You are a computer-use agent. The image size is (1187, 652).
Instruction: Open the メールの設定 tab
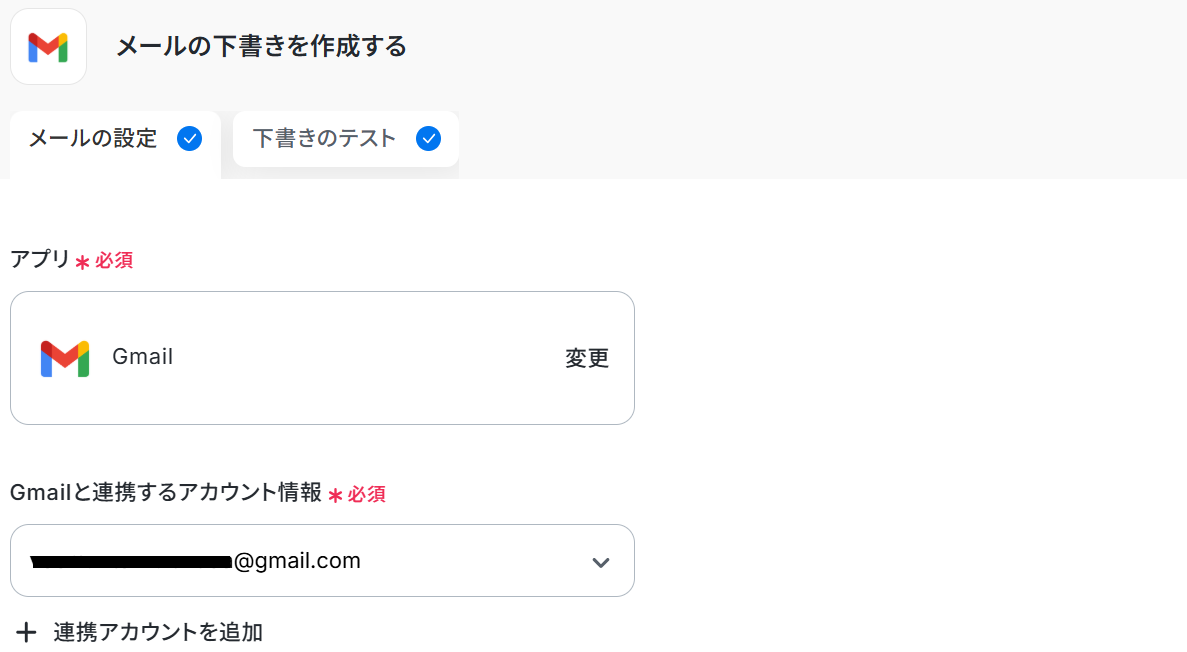click(x=93, y=139)
